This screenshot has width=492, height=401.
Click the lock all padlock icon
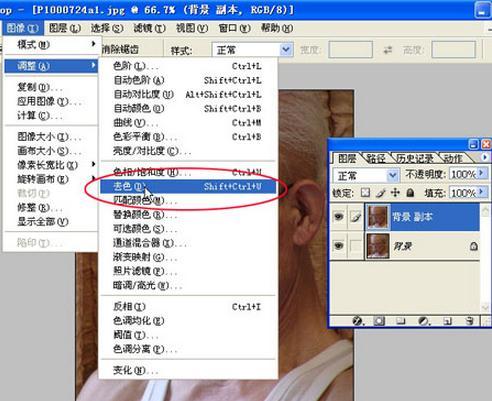(x=410, y=193)
